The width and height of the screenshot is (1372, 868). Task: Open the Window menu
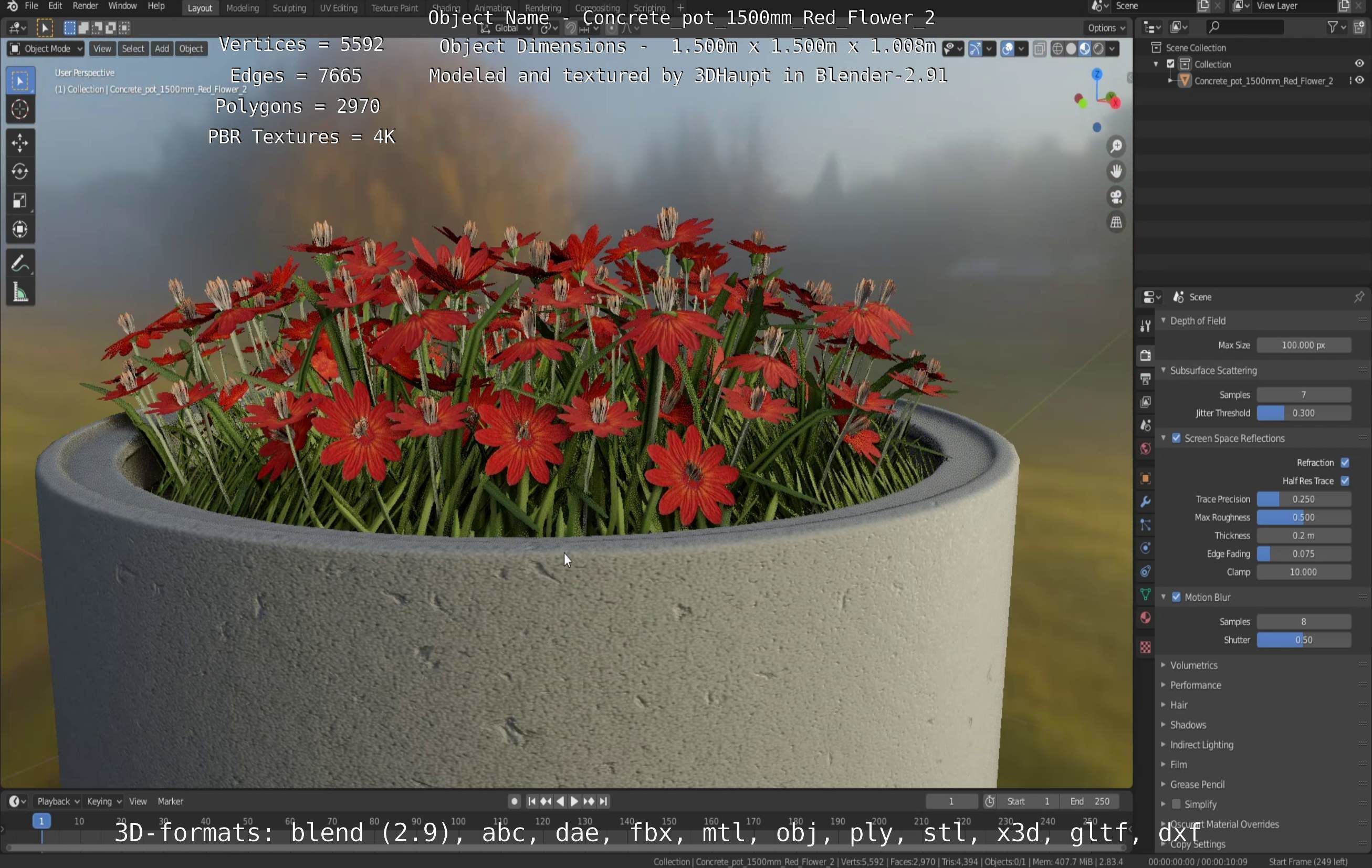(x=122, y=6)
